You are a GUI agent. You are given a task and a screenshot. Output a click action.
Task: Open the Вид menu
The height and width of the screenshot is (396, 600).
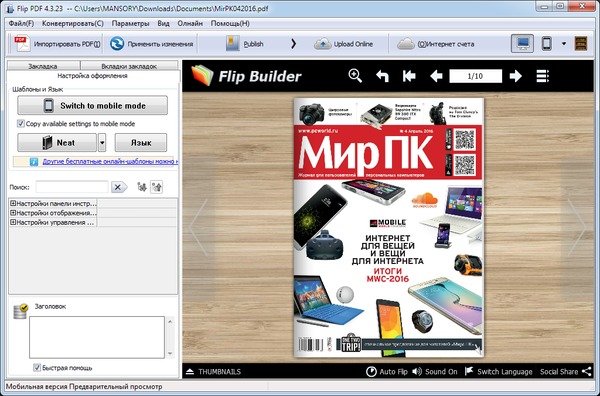click(163, 23)
